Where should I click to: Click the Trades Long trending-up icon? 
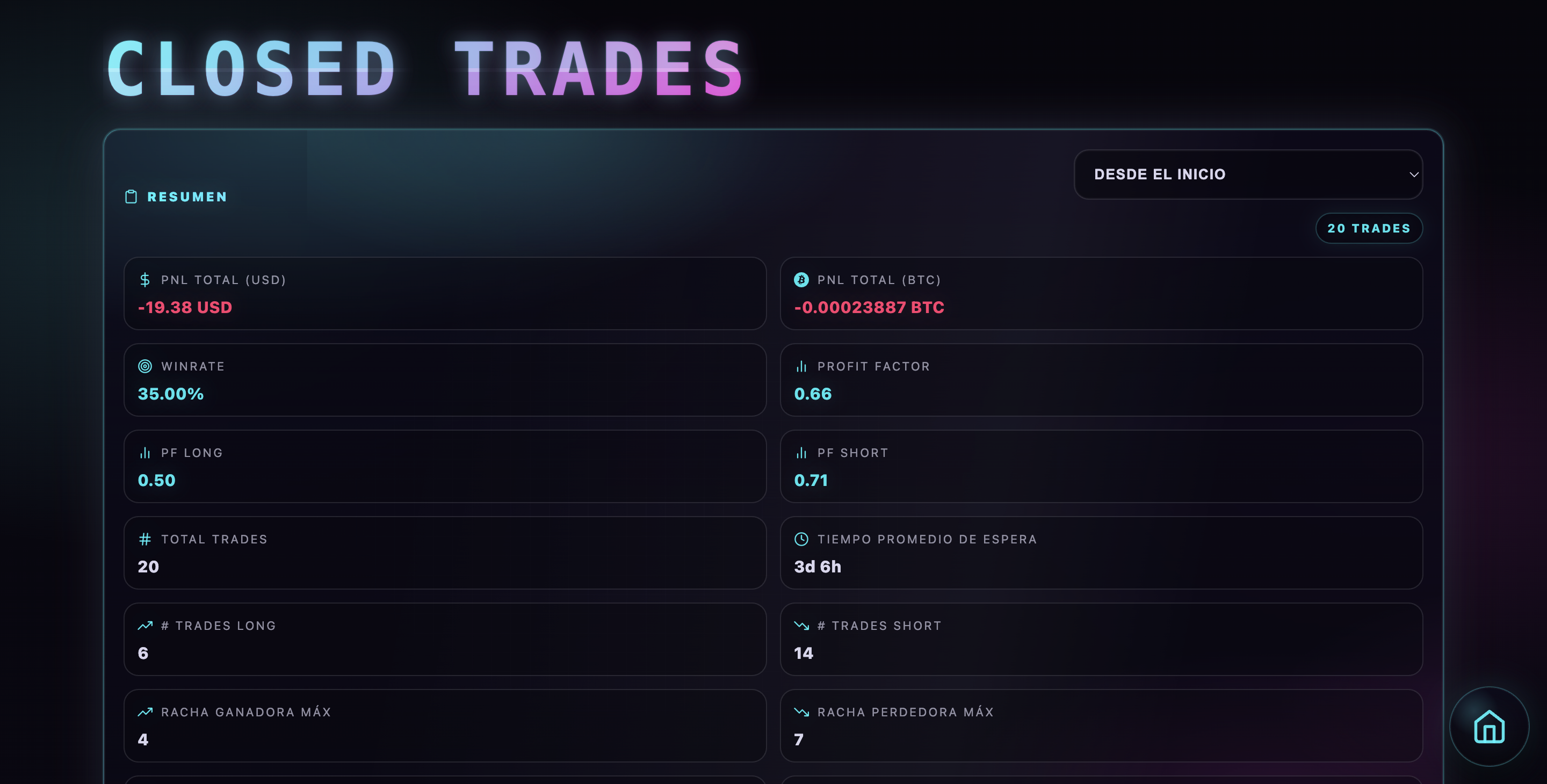click(x=144, y=626)
